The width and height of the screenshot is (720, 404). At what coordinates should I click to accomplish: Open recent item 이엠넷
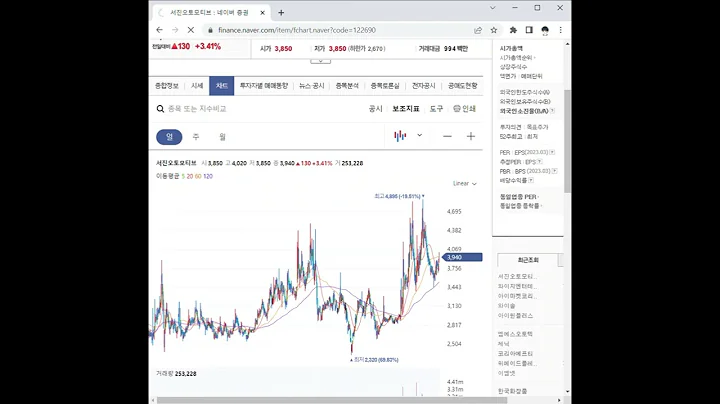coord(506,373)
